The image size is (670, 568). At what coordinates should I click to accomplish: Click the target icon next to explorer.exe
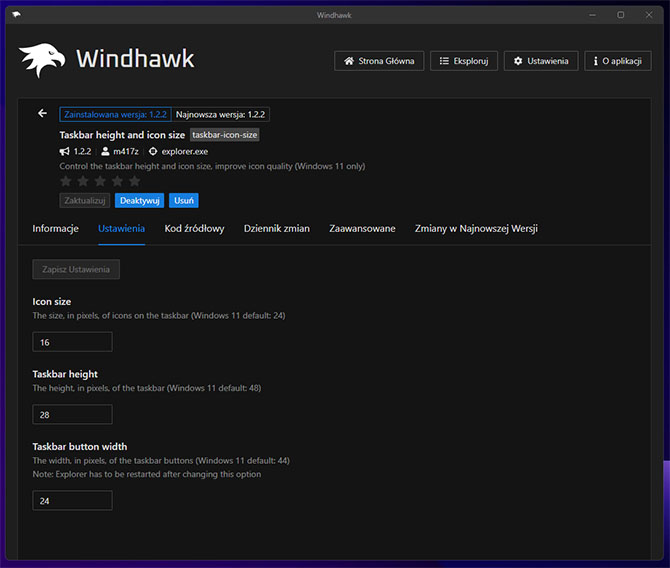tap(153, 151)
